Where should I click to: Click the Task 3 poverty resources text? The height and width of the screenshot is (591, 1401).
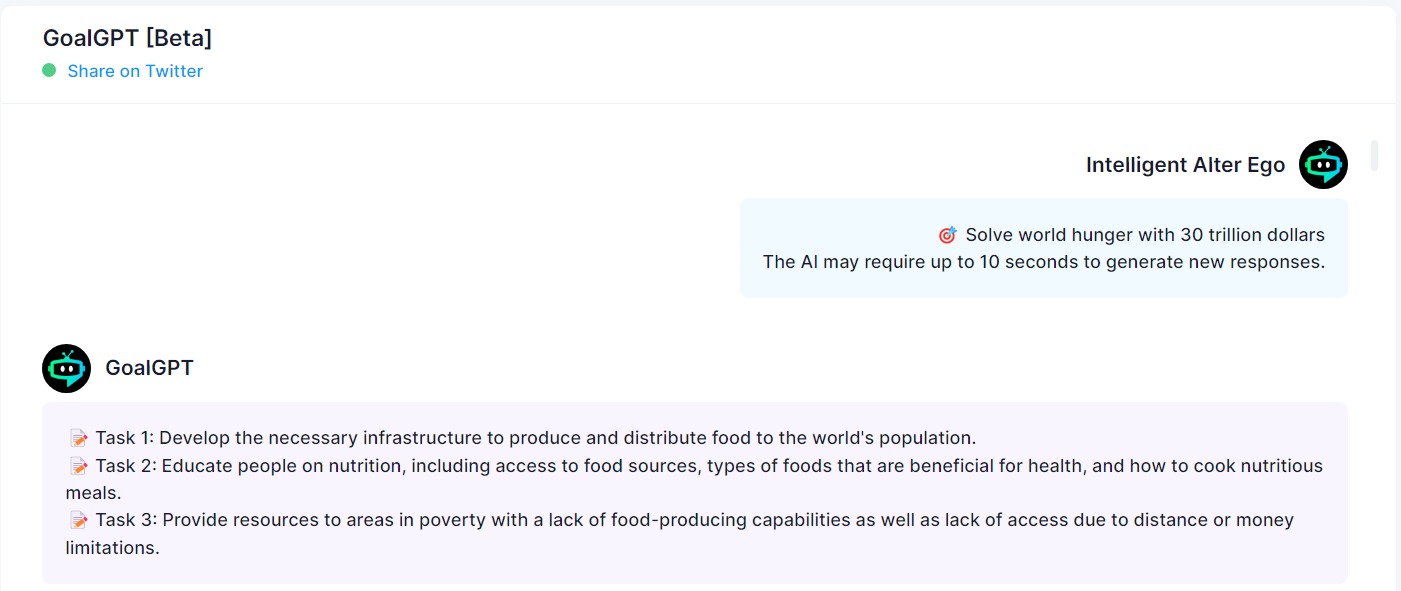pos(680,534)
